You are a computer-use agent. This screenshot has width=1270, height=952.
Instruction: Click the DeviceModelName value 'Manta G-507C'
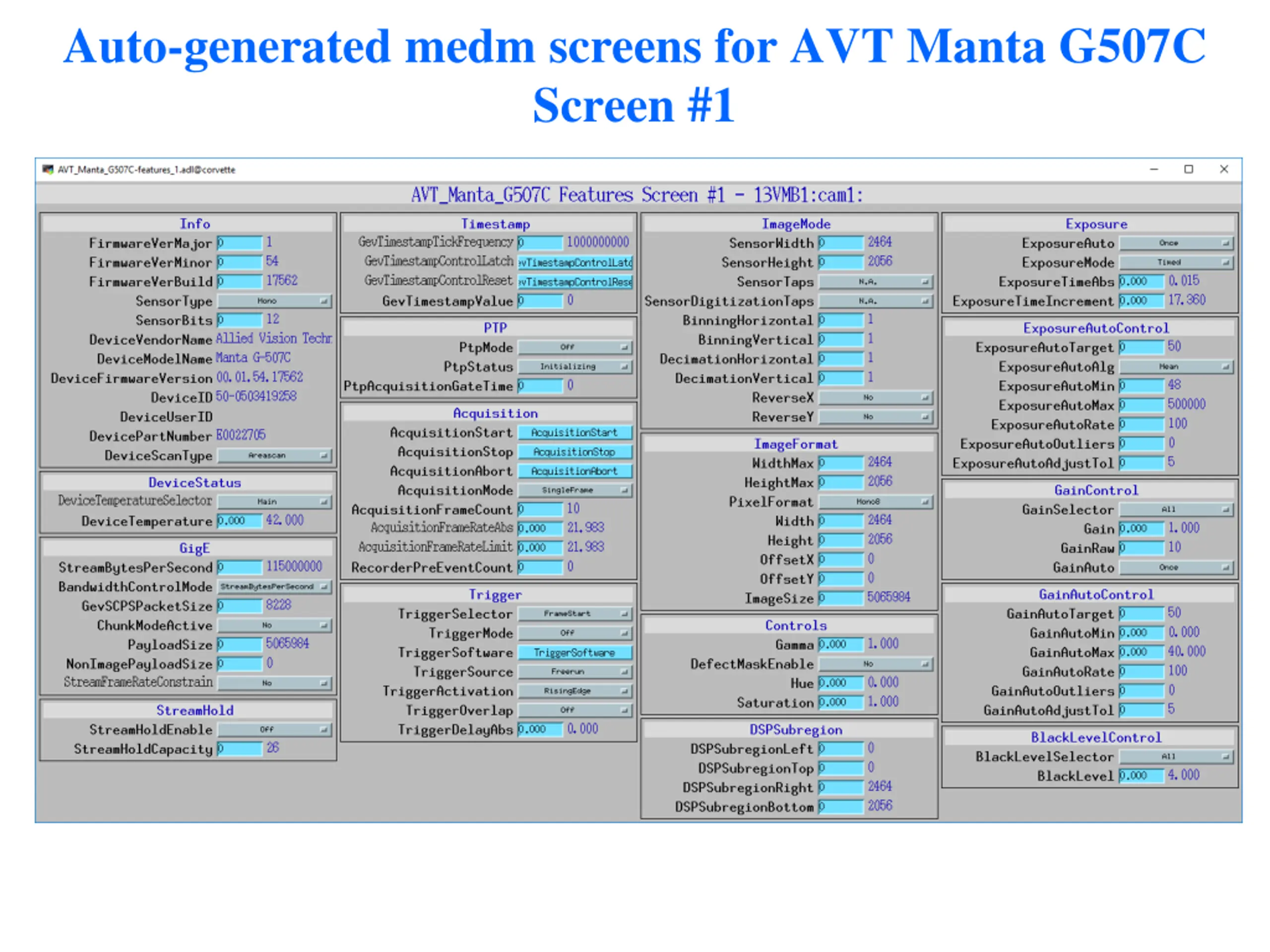click(x=253, y=358)
